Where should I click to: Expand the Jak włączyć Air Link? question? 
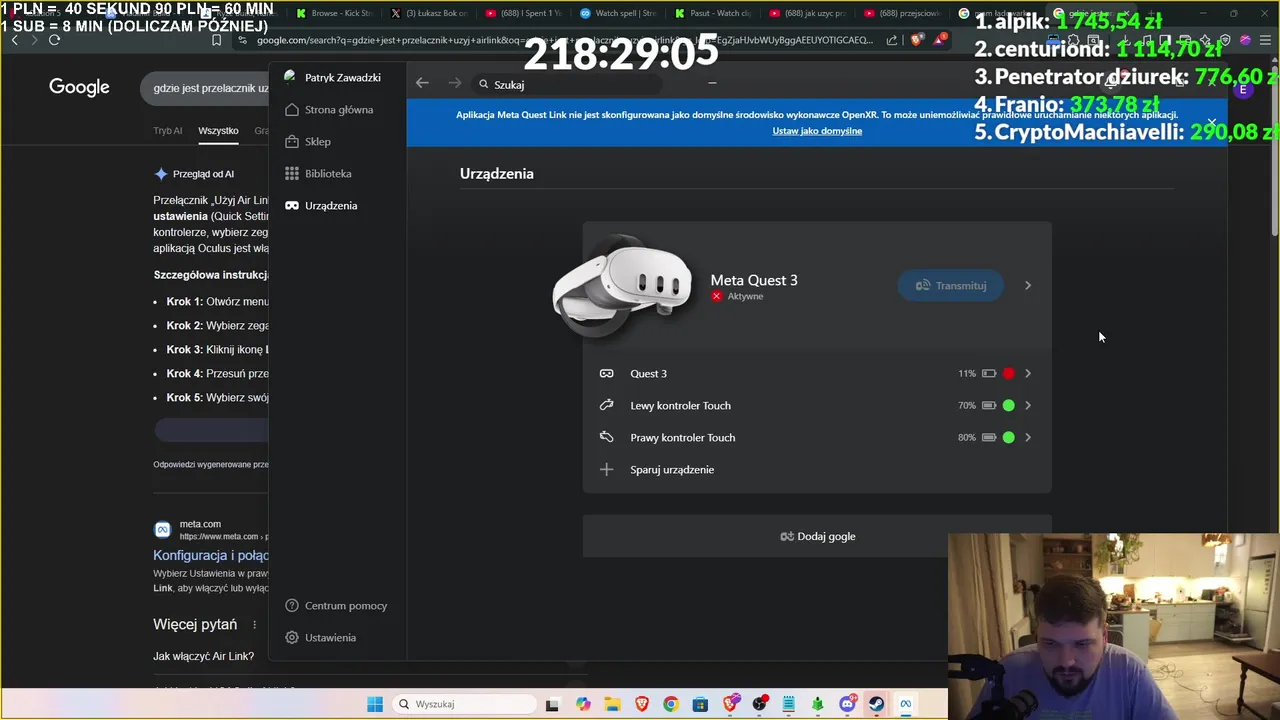(x=204, y=657)
